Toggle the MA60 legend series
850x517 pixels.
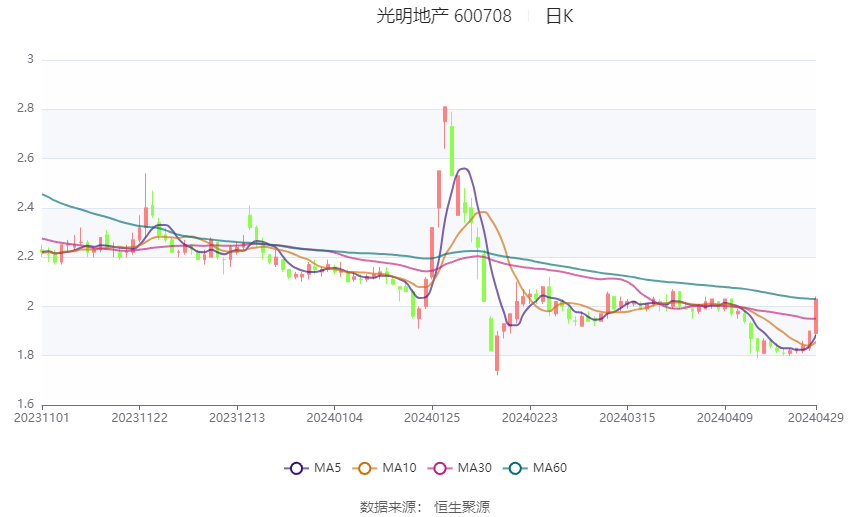point(535,468)
